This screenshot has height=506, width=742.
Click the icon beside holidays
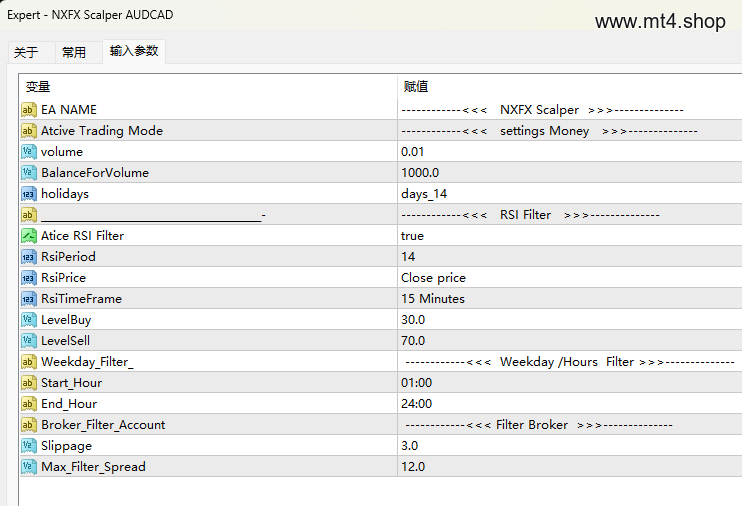click(x=29, y=194)
